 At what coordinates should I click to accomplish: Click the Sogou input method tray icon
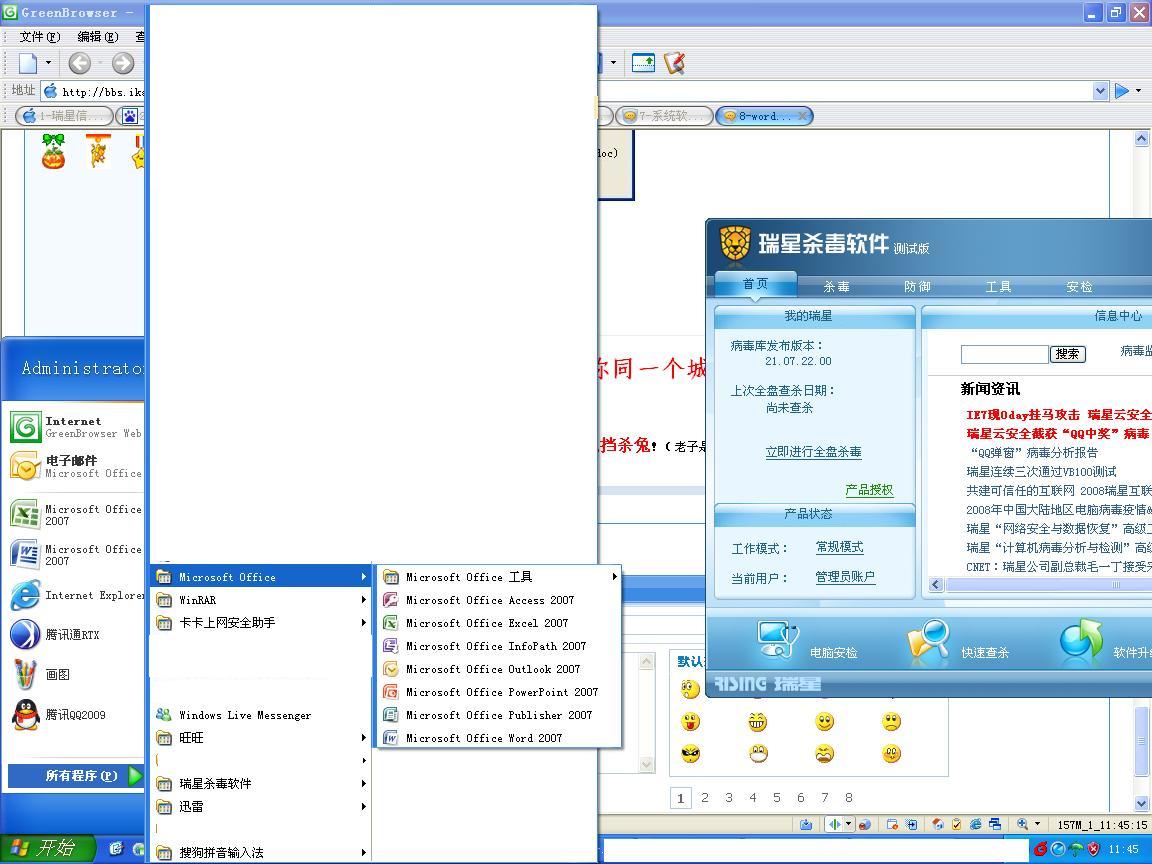[x=1041, y=849]
